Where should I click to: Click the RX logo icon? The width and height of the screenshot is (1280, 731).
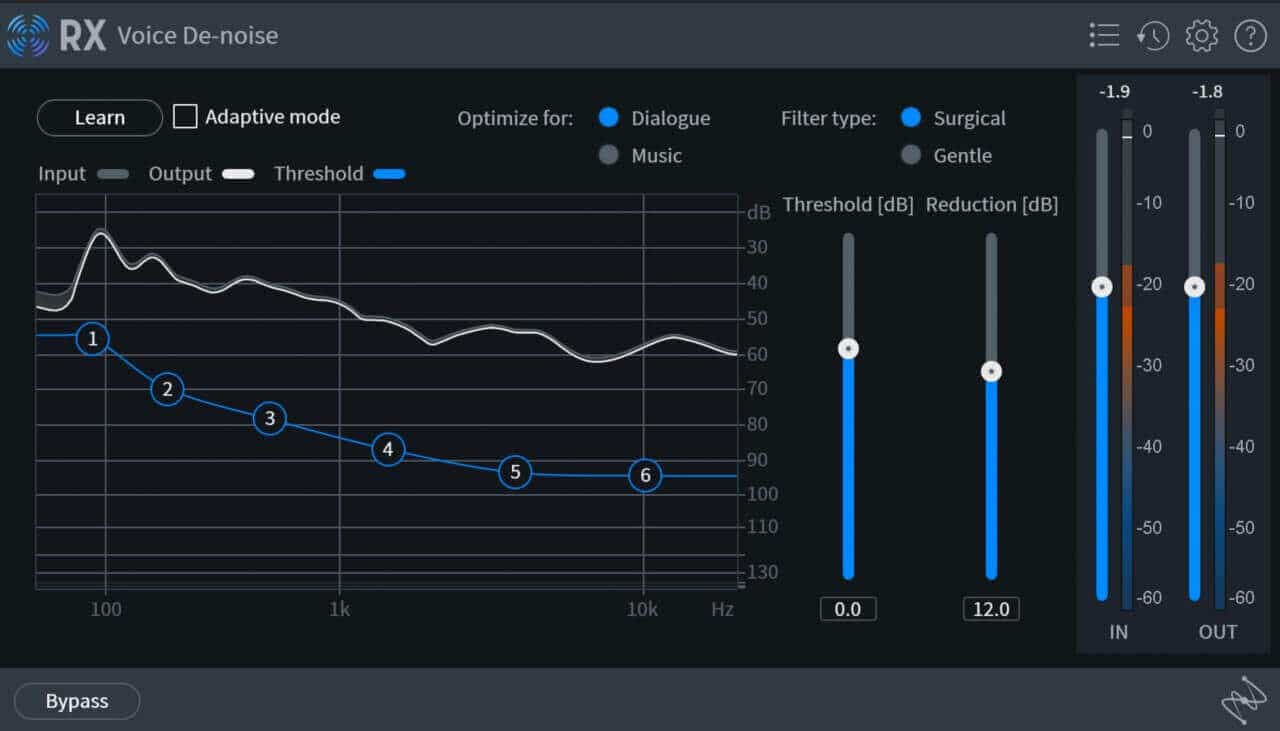(28, 36)
